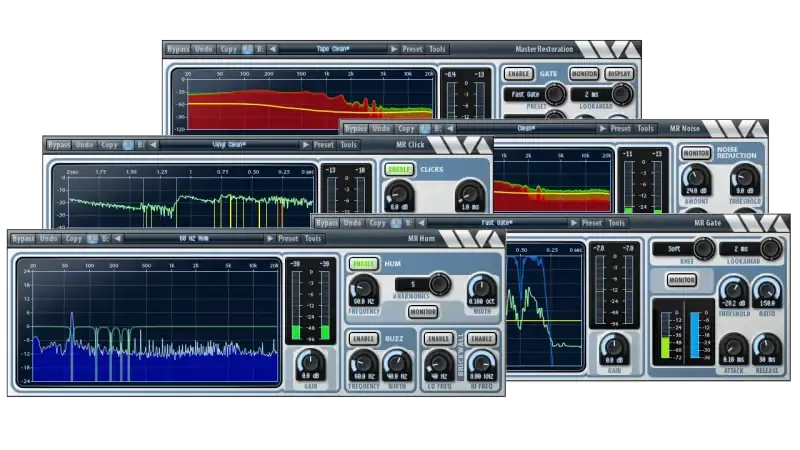Screen dimensions: 800x450
Task: Enable the LO FREQ brickwall filter
Action: click(438, 339)
